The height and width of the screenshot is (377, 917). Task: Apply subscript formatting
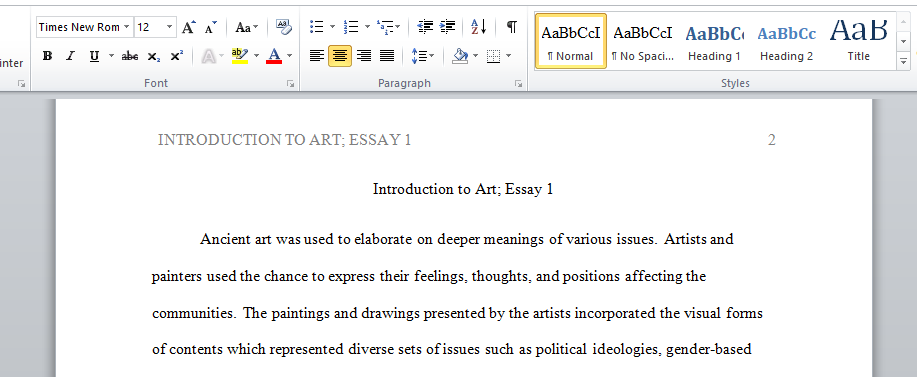[153, 56]
